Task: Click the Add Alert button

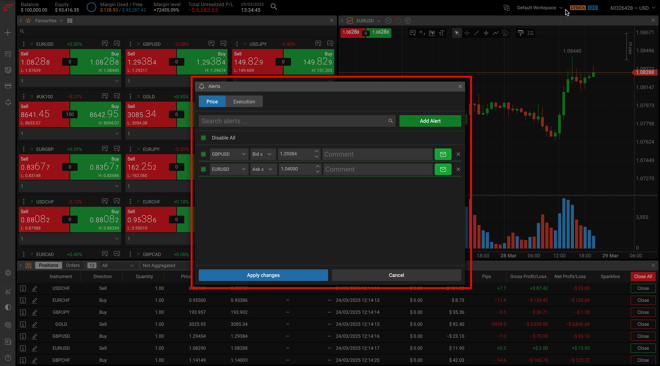Action: pos(430,121)
